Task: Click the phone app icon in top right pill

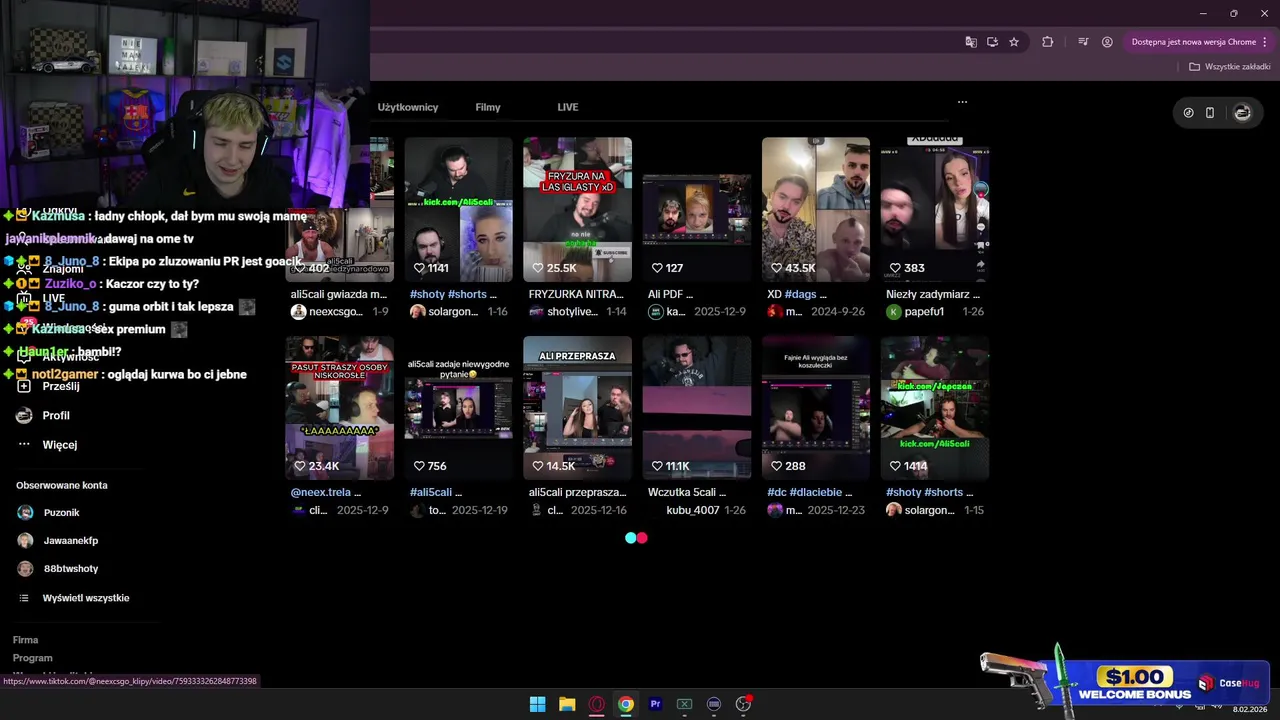Action: 1210,113
